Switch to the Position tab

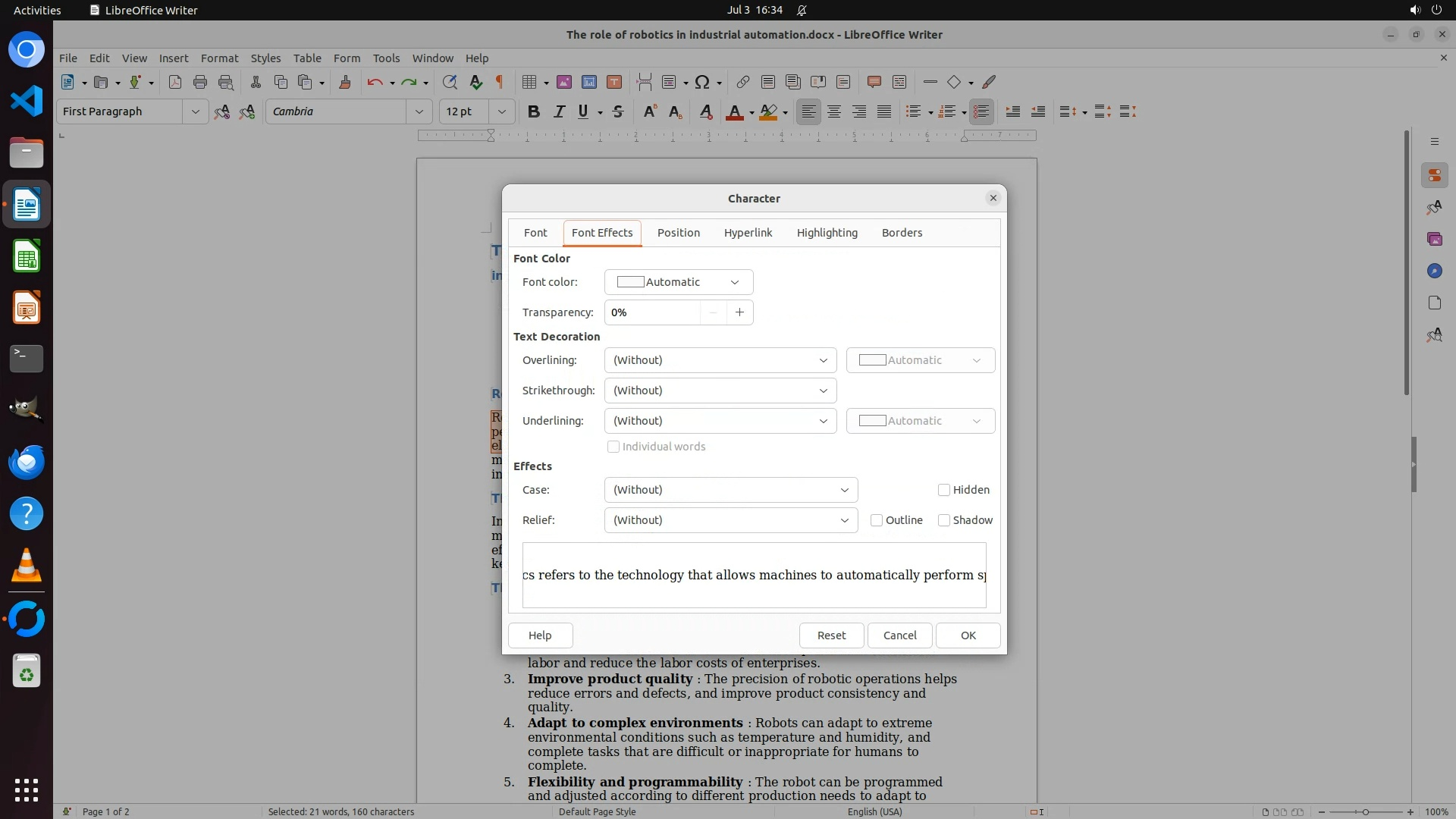pyautogui.click(x=678, y=233)
